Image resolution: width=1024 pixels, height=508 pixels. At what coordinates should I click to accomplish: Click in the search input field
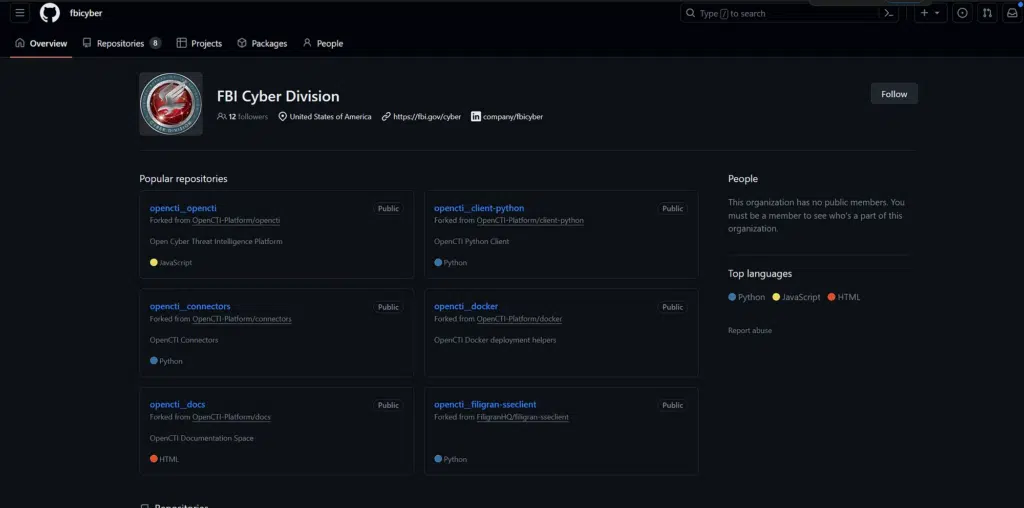point(777,13)
